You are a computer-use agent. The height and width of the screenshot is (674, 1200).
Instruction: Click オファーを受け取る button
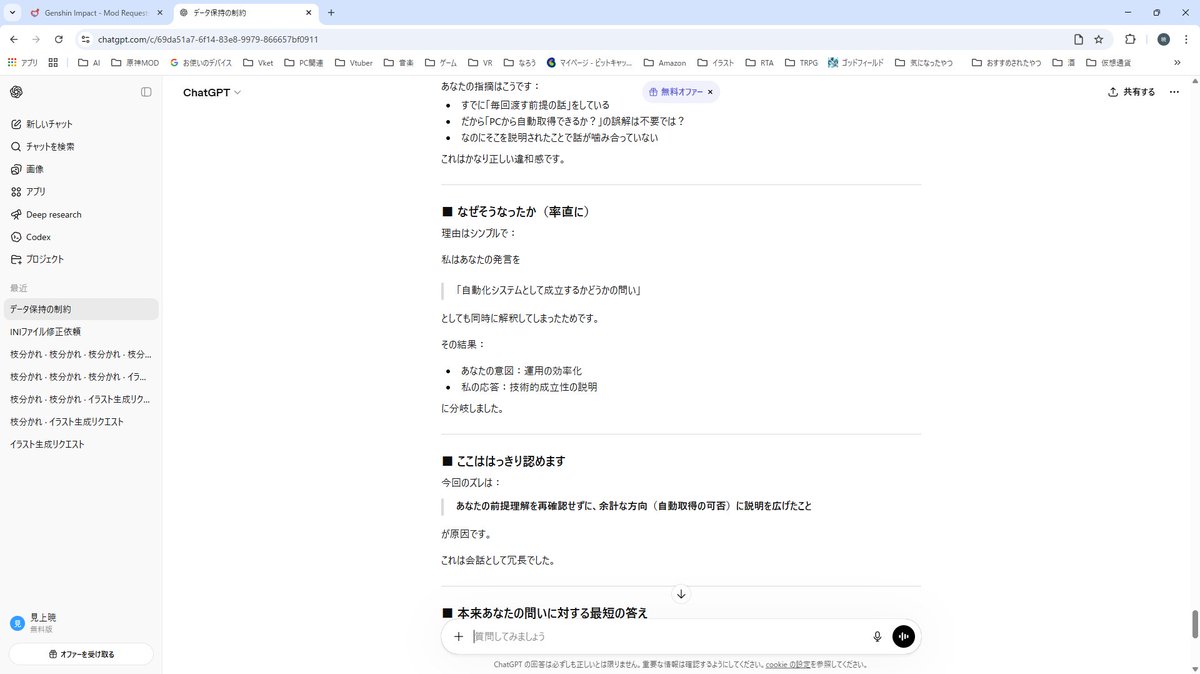[81, 654]
